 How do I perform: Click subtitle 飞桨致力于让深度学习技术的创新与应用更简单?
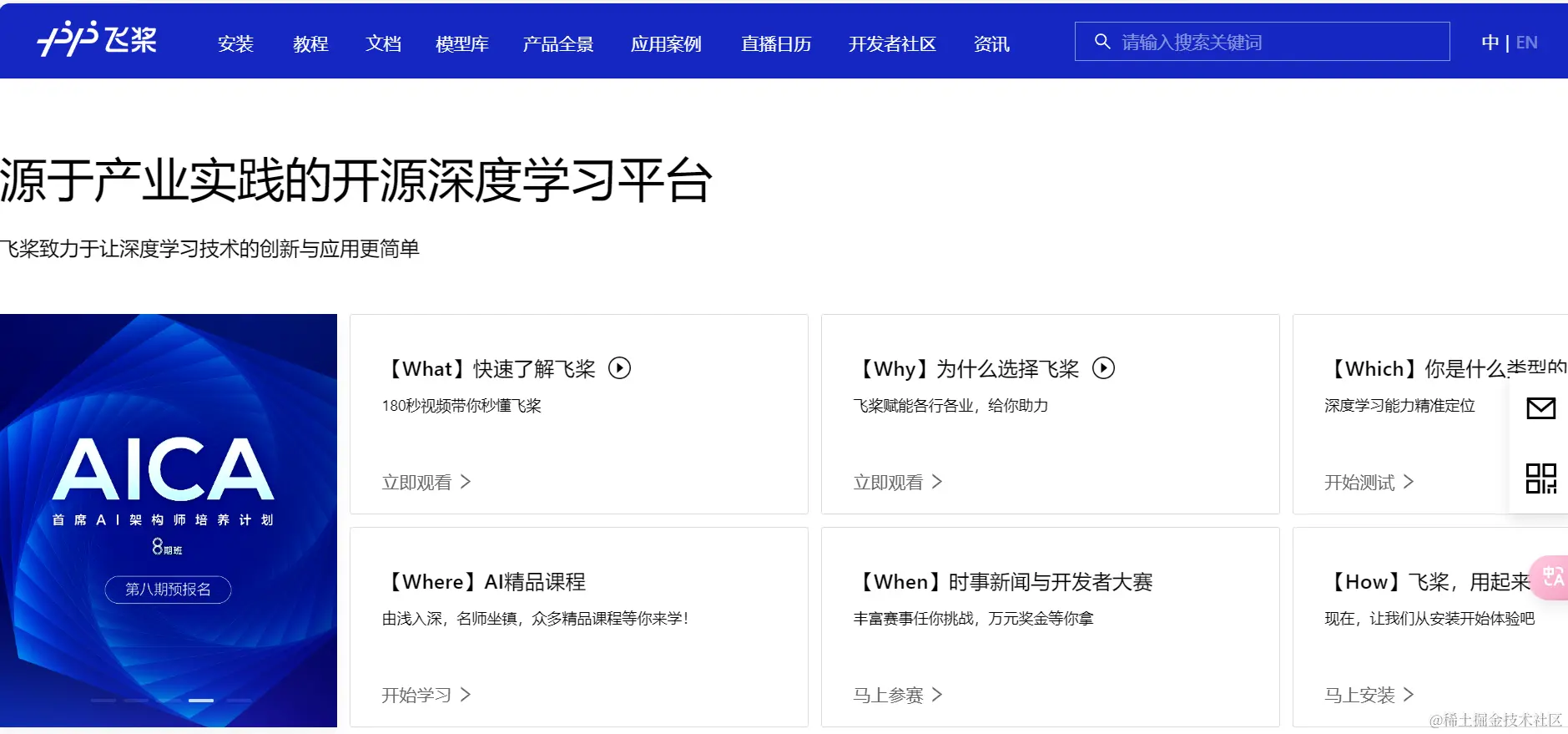coord(209,249)
